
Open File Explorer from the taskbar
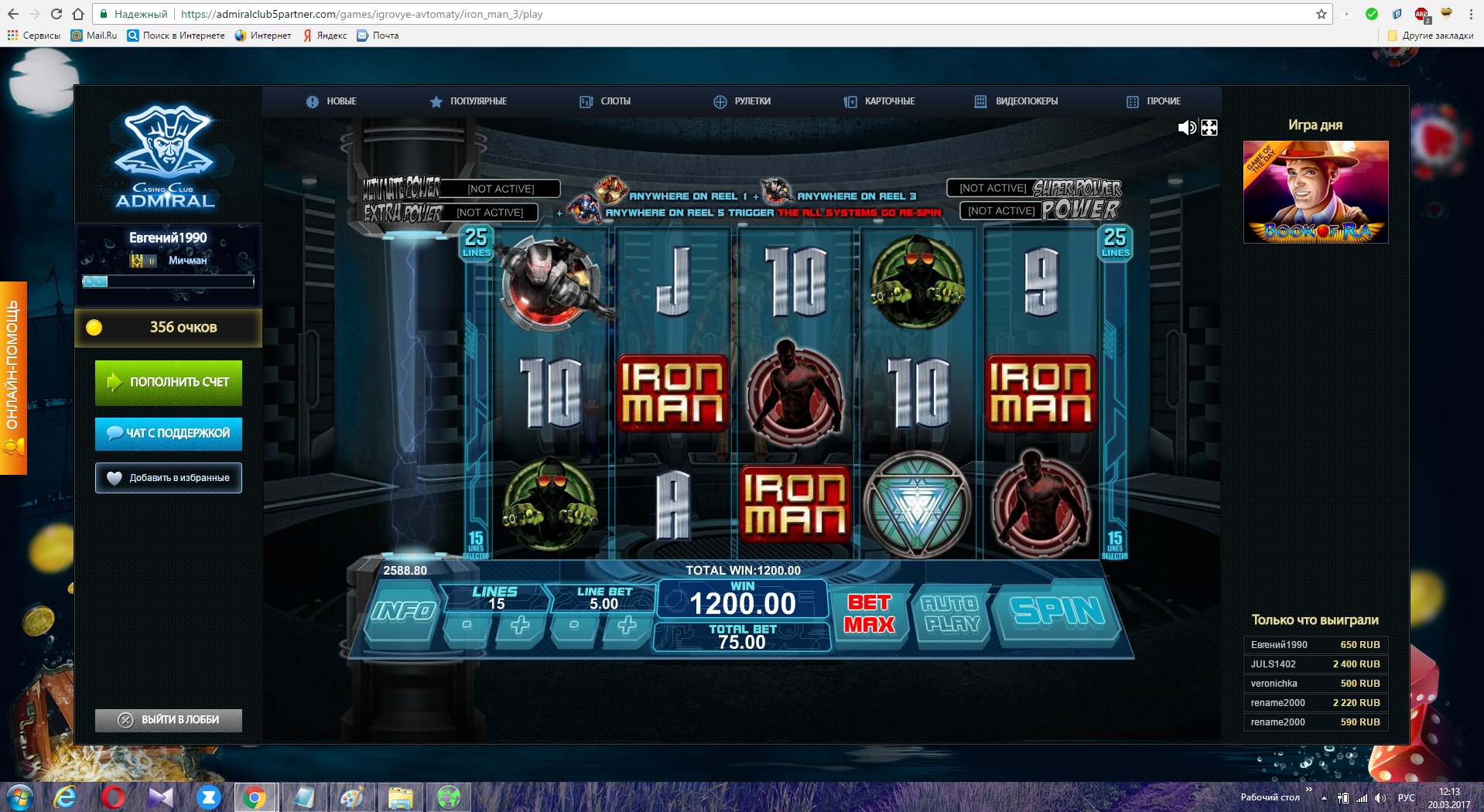[x=400, y=797]
